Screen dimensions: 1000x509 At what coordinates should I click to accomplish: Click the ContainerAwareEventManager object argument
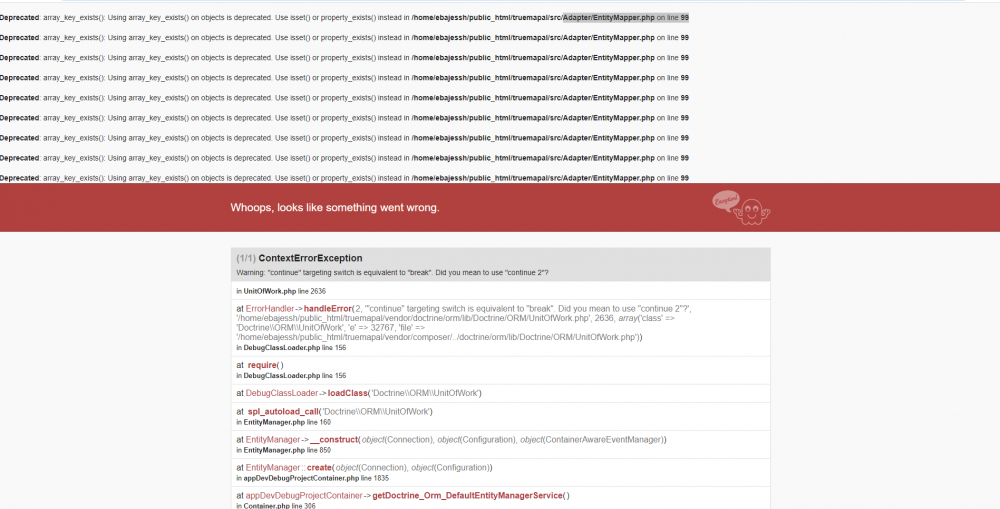[592, 439]
